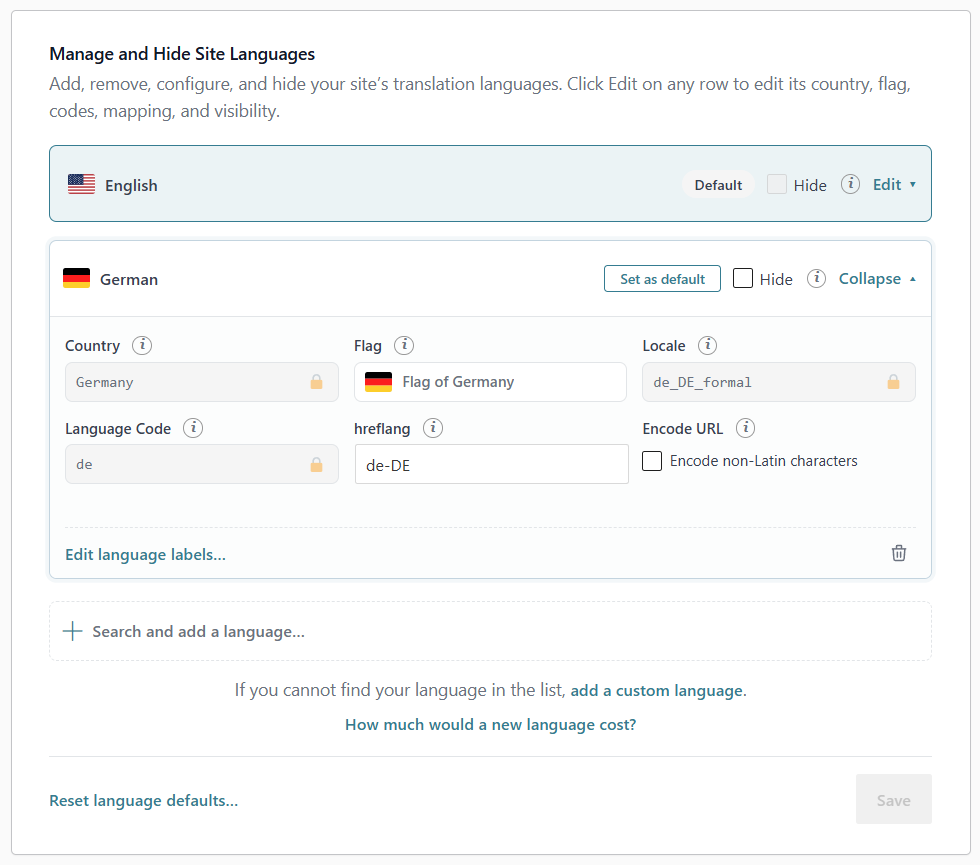Viewport: 980px width, 865px height.
Task: Click the lock icon in the Country field
Action: point(316,382)
